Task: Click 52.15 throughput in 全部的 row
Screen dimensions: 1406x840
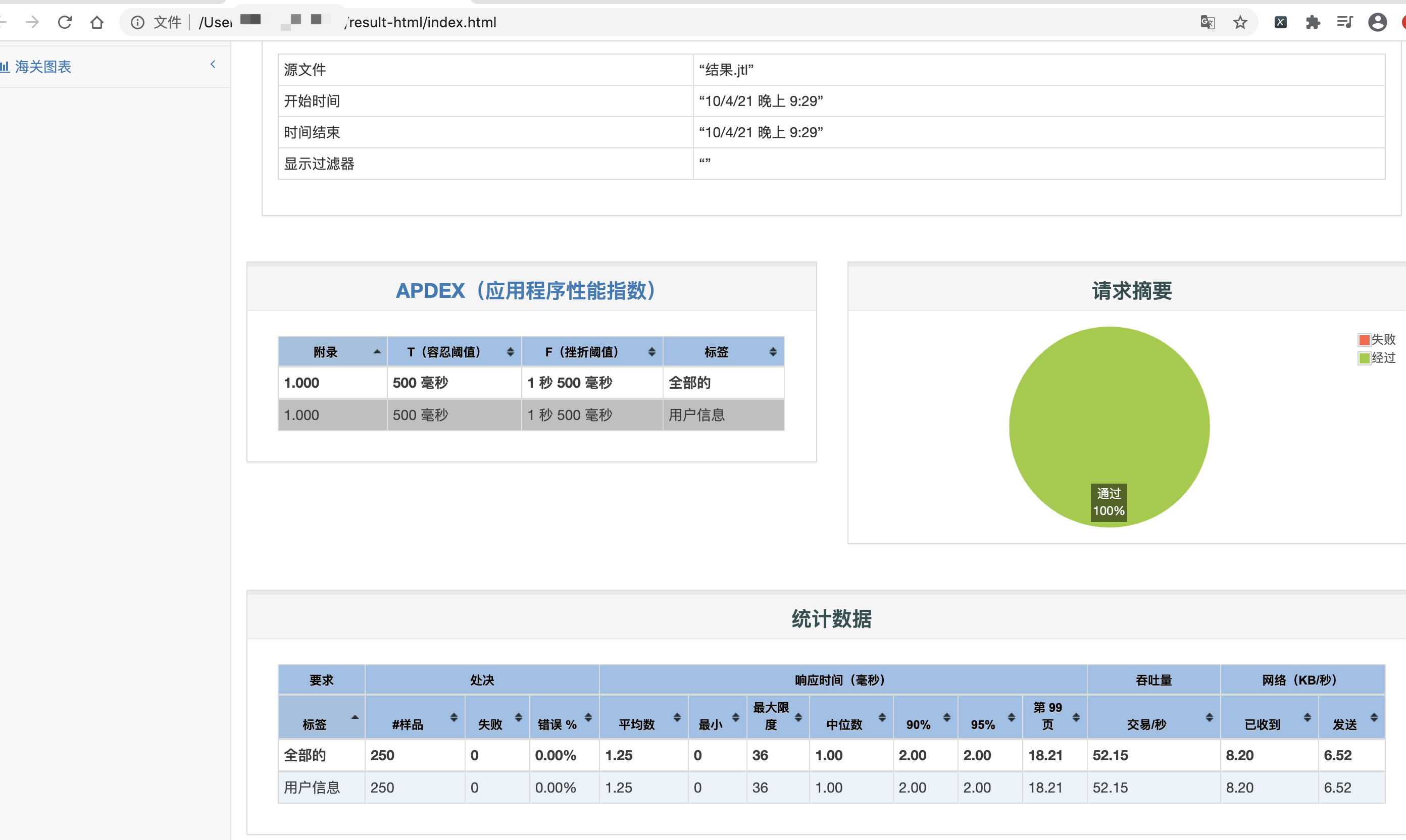Action: pyautogui.click(x=1110, y=755)
